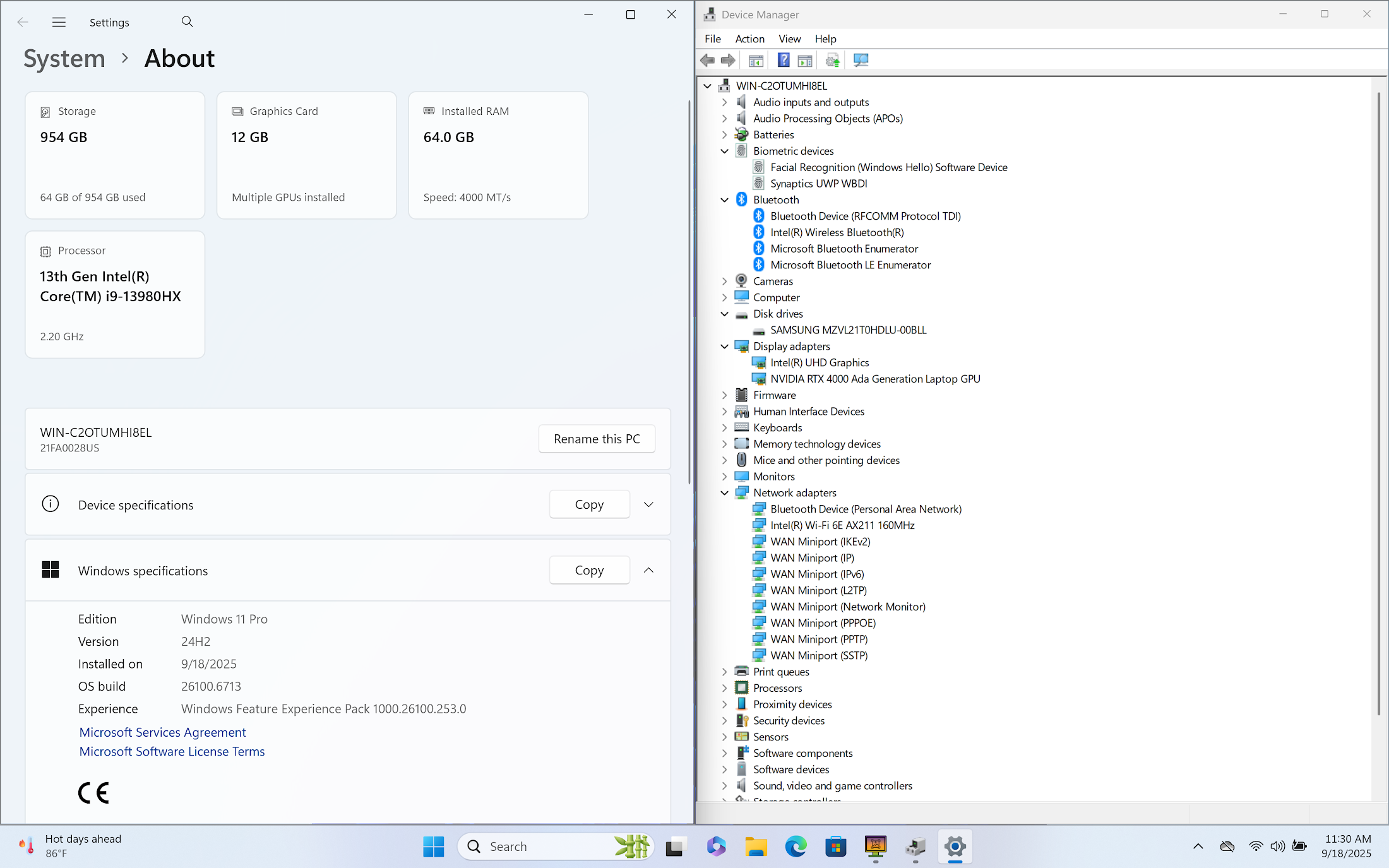Expand the Processors node
Image resolution: width=1389 pixels, height=868 pixels.
click(x=725, y=688)
